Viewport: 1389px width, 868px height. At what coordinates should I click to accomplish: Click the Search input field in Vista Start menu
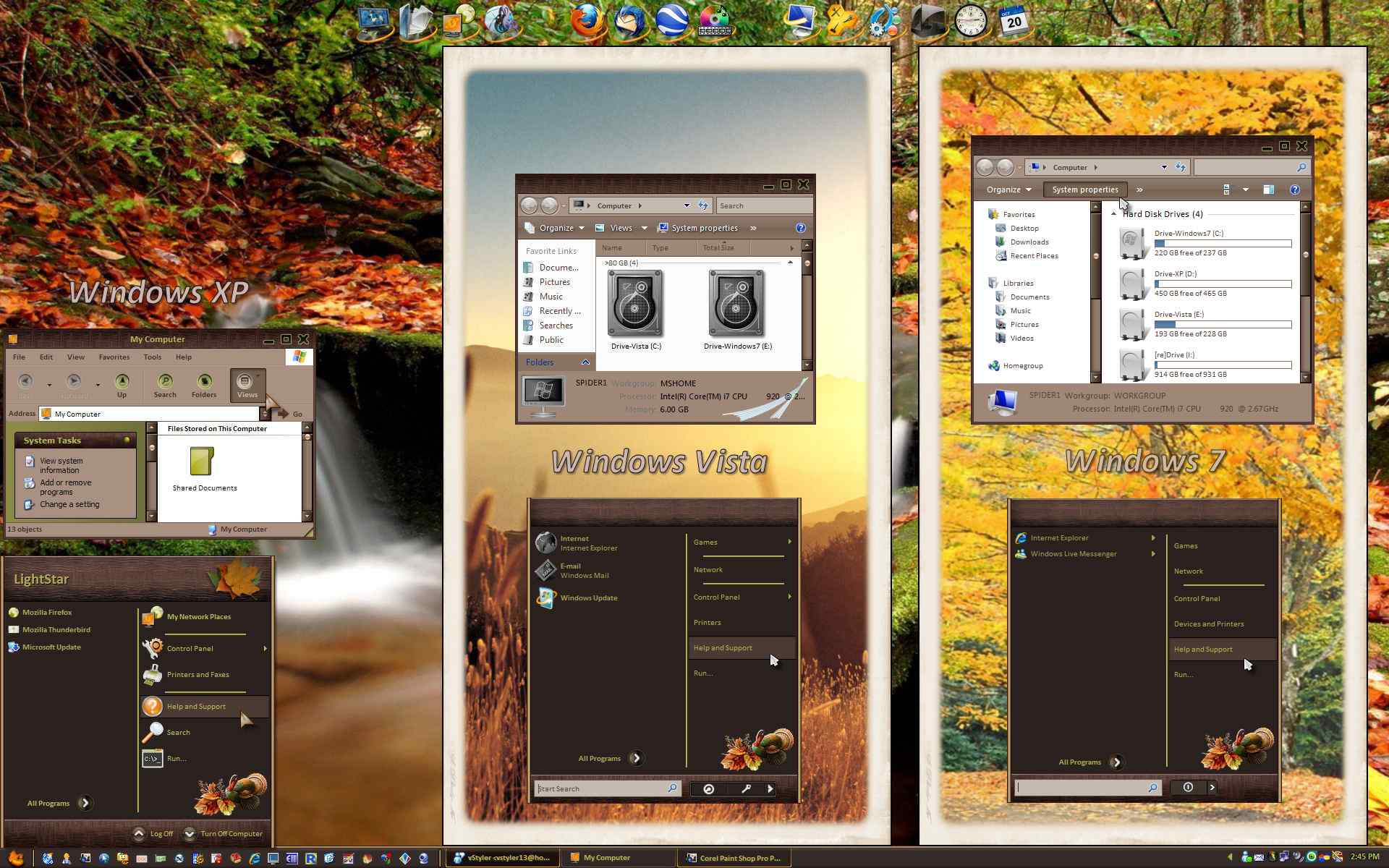tap(600, 788)
